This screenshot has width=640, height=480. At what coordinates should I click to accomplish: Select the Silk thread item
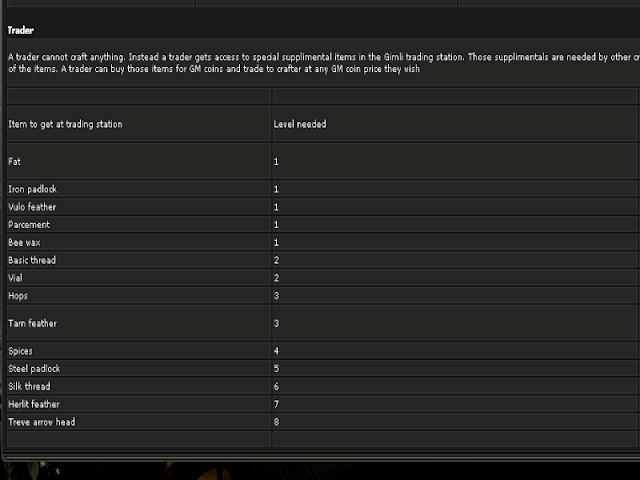pos(29,387)
